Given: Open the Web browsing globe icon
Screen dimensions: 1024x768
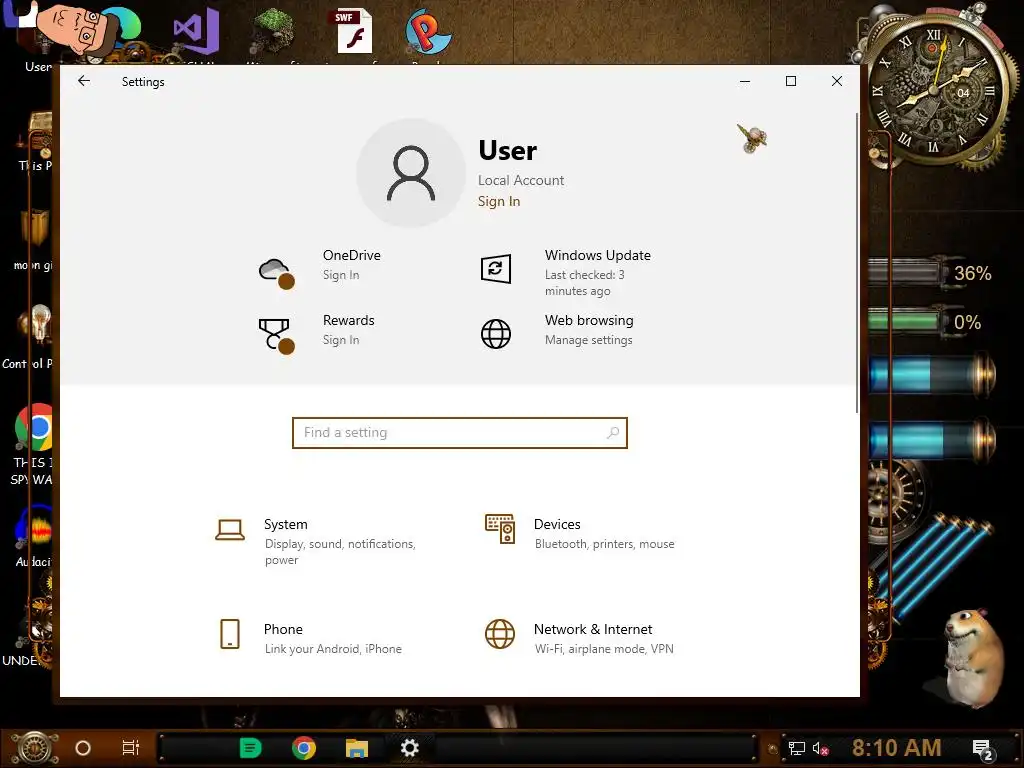Looking at the screenshot, I should 496,334.
